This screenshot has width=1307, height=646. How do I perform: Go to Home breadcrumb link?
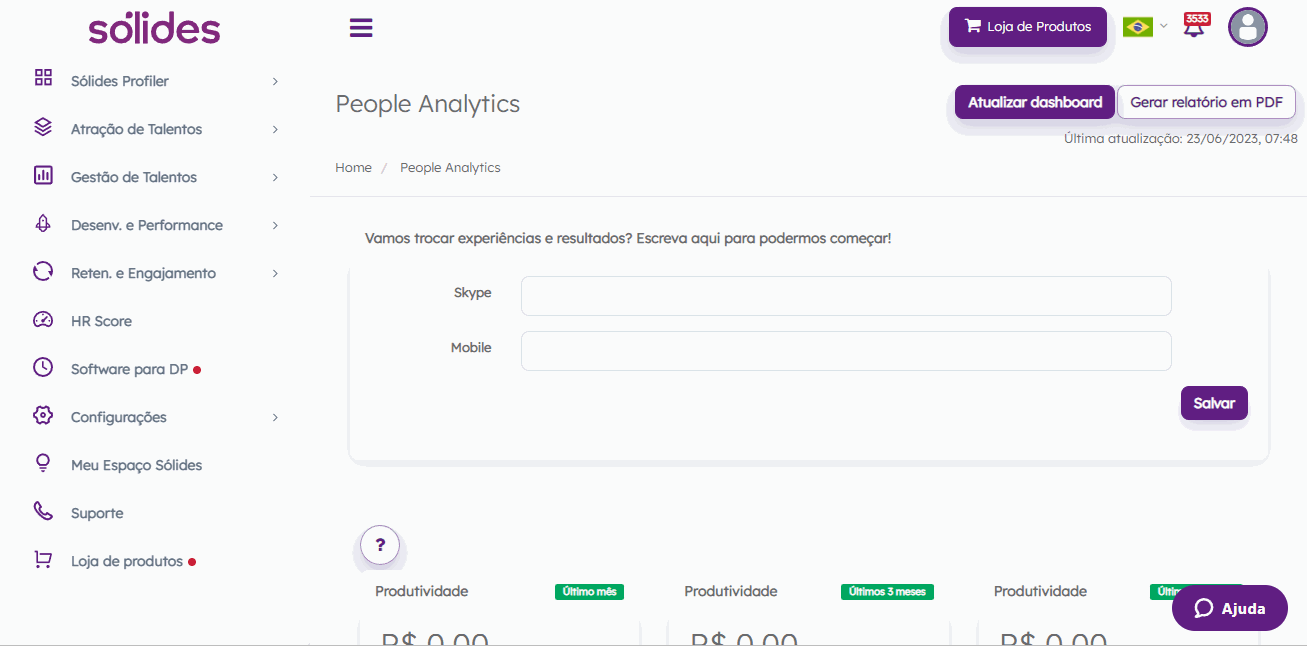(353, 168)
